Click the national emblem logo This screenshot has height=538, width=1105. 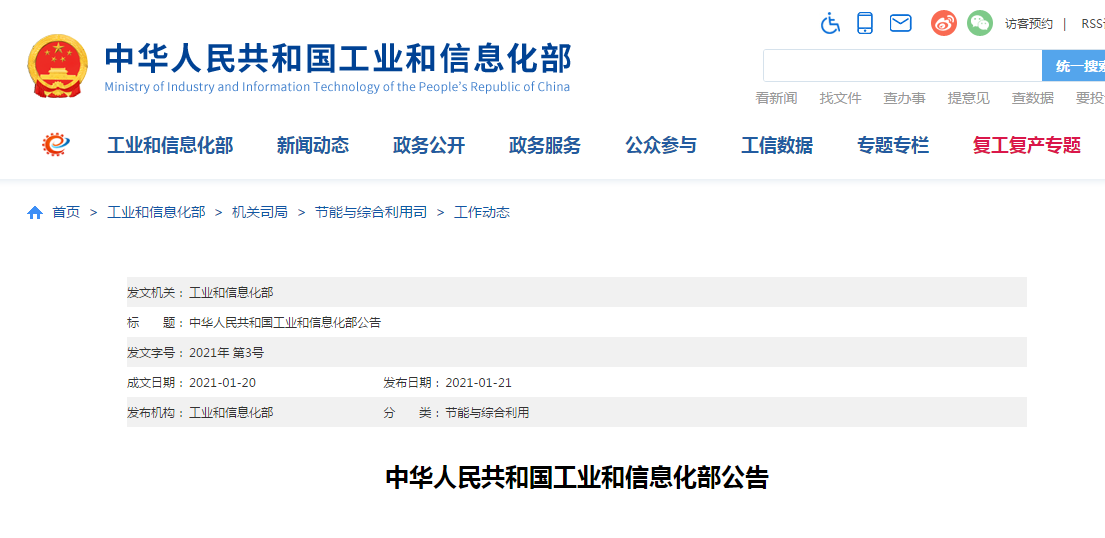[58, 65]
